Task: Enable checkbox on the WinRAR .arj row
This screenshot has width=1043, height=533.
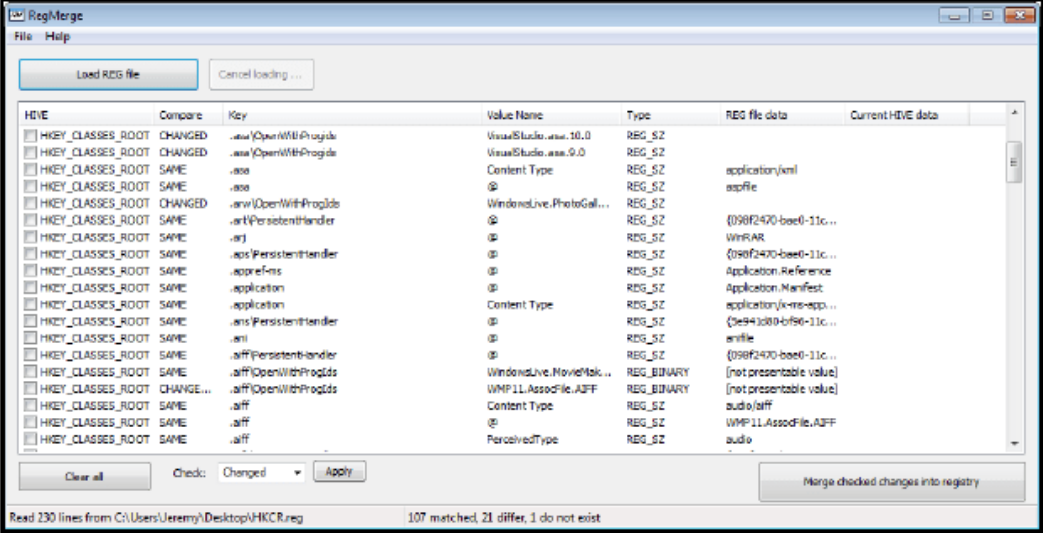Action: click(x=30, y=238)
